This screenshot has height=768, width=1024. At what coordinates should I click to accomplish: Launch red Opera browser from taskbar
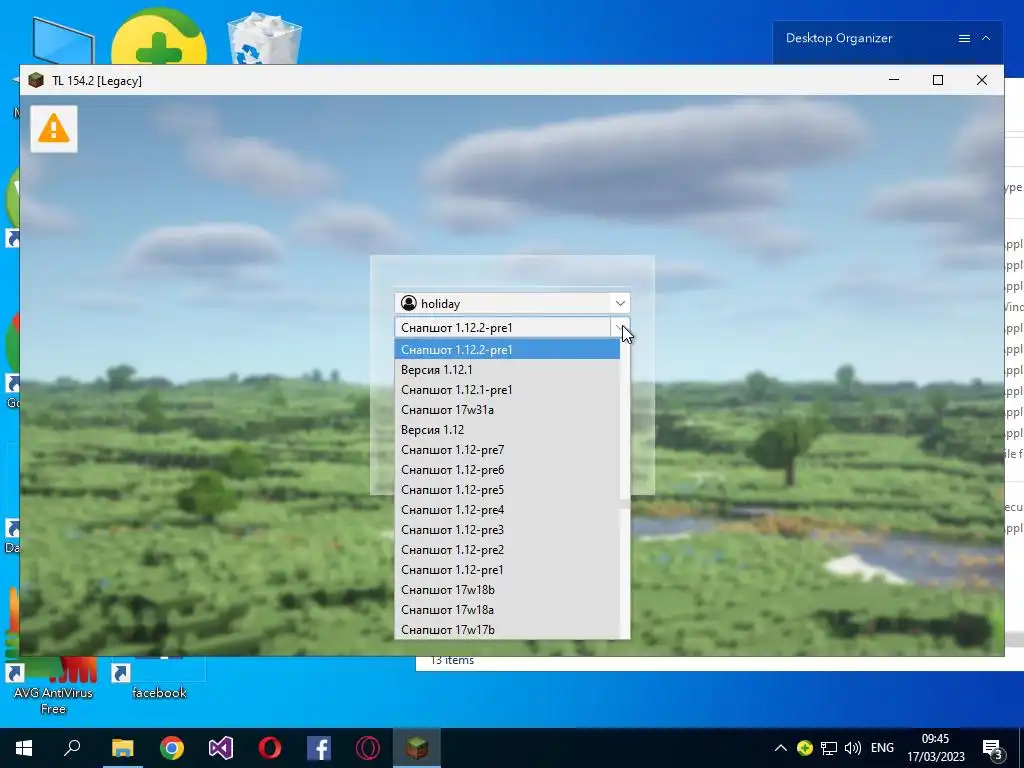click(x=270, y=748)
